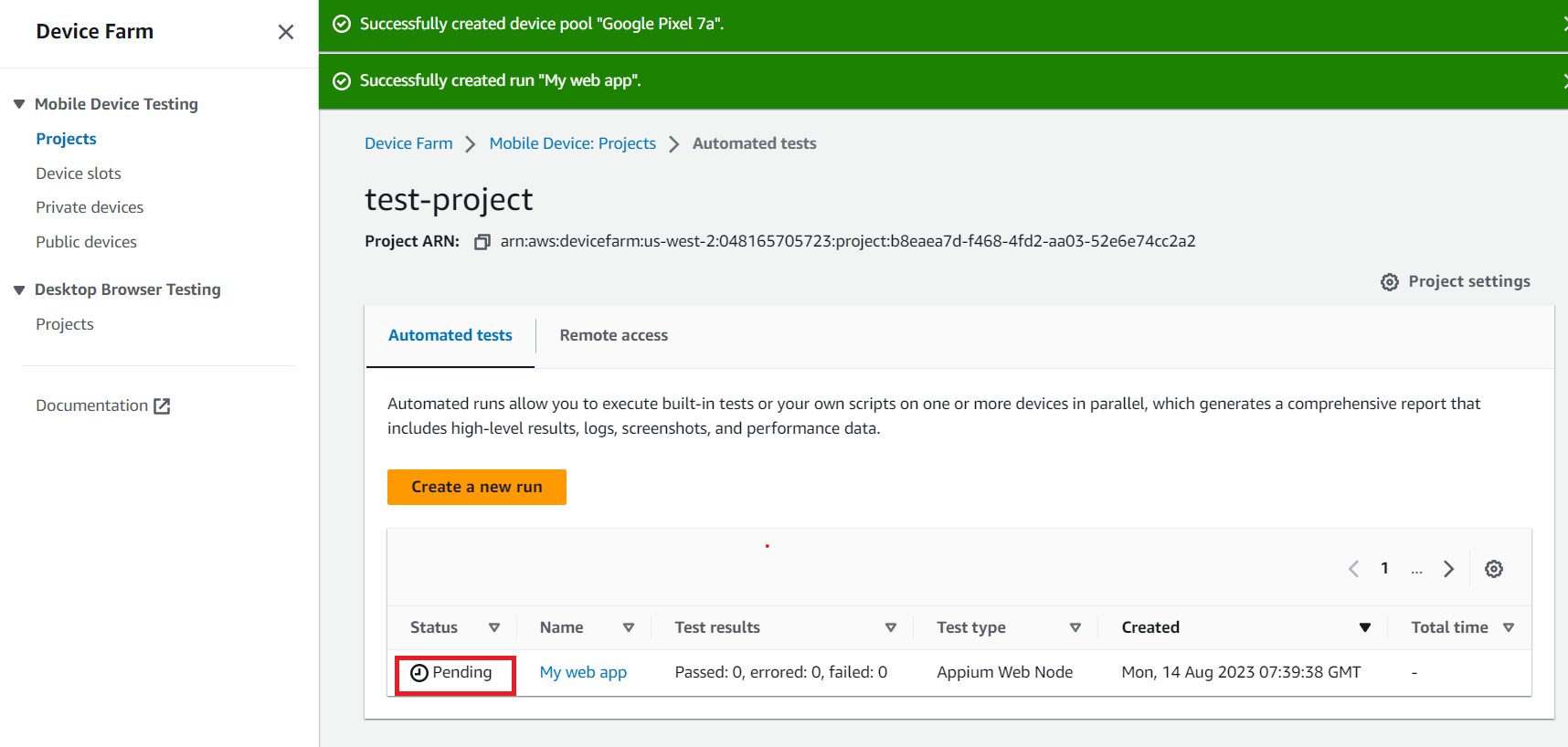This screenshot has height=747, width=1568.
Task: Select the Automated tests tab
Action: click(x=450, y=335)
